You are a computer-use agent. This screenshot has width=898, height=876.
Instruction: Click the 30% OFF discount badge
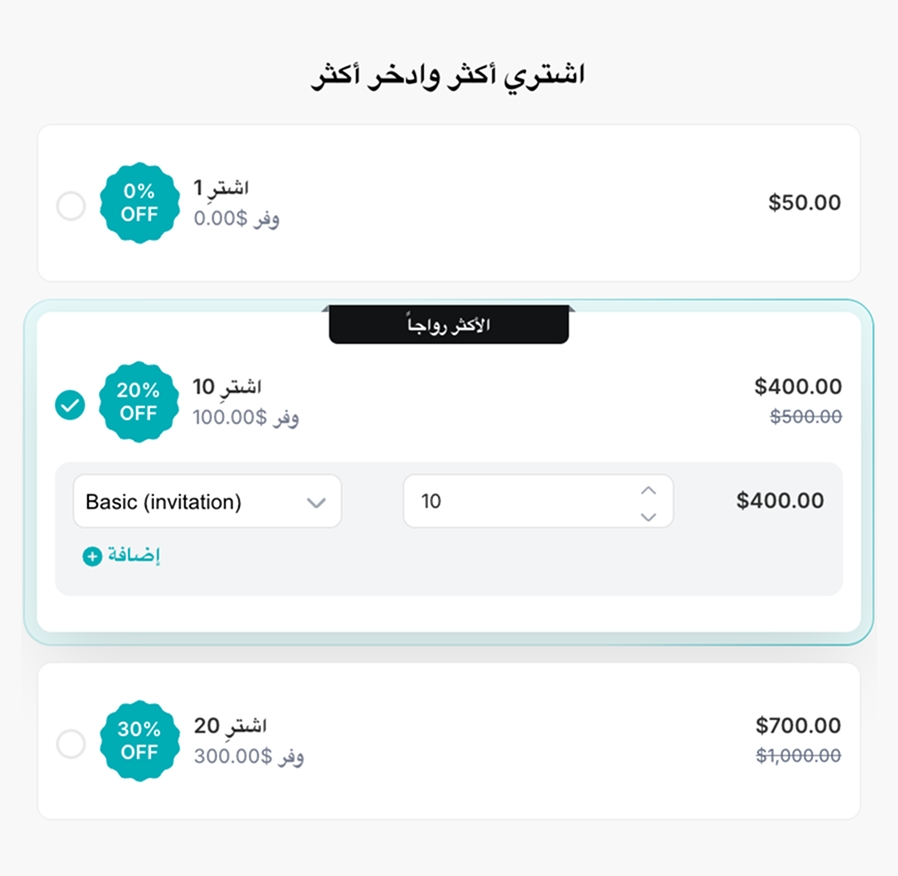coord(139,741)
